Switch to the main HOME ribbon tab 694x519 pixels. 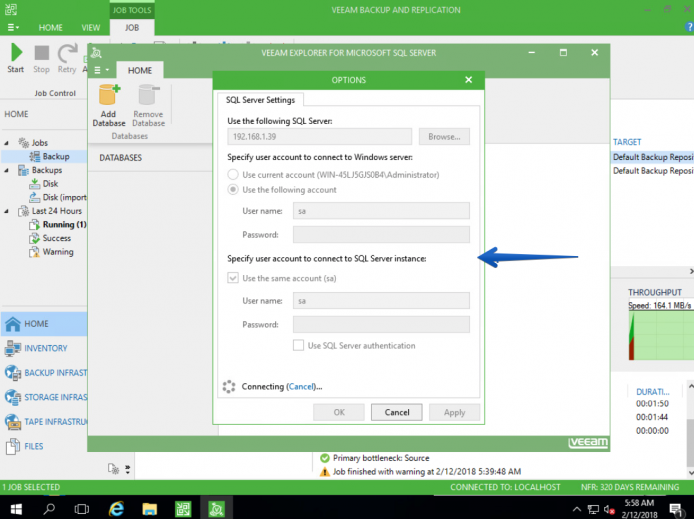[50, 27]
